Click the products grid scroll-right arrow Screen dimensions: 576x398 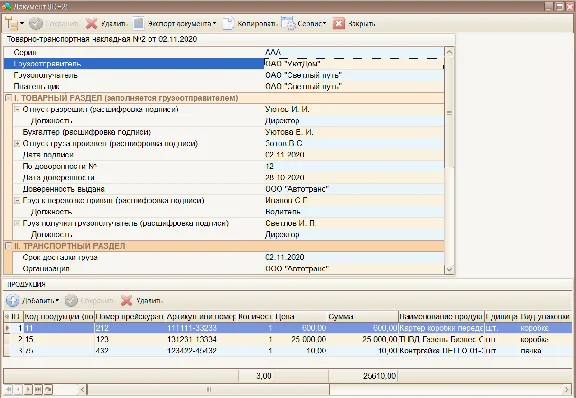[x=567, y=389]
